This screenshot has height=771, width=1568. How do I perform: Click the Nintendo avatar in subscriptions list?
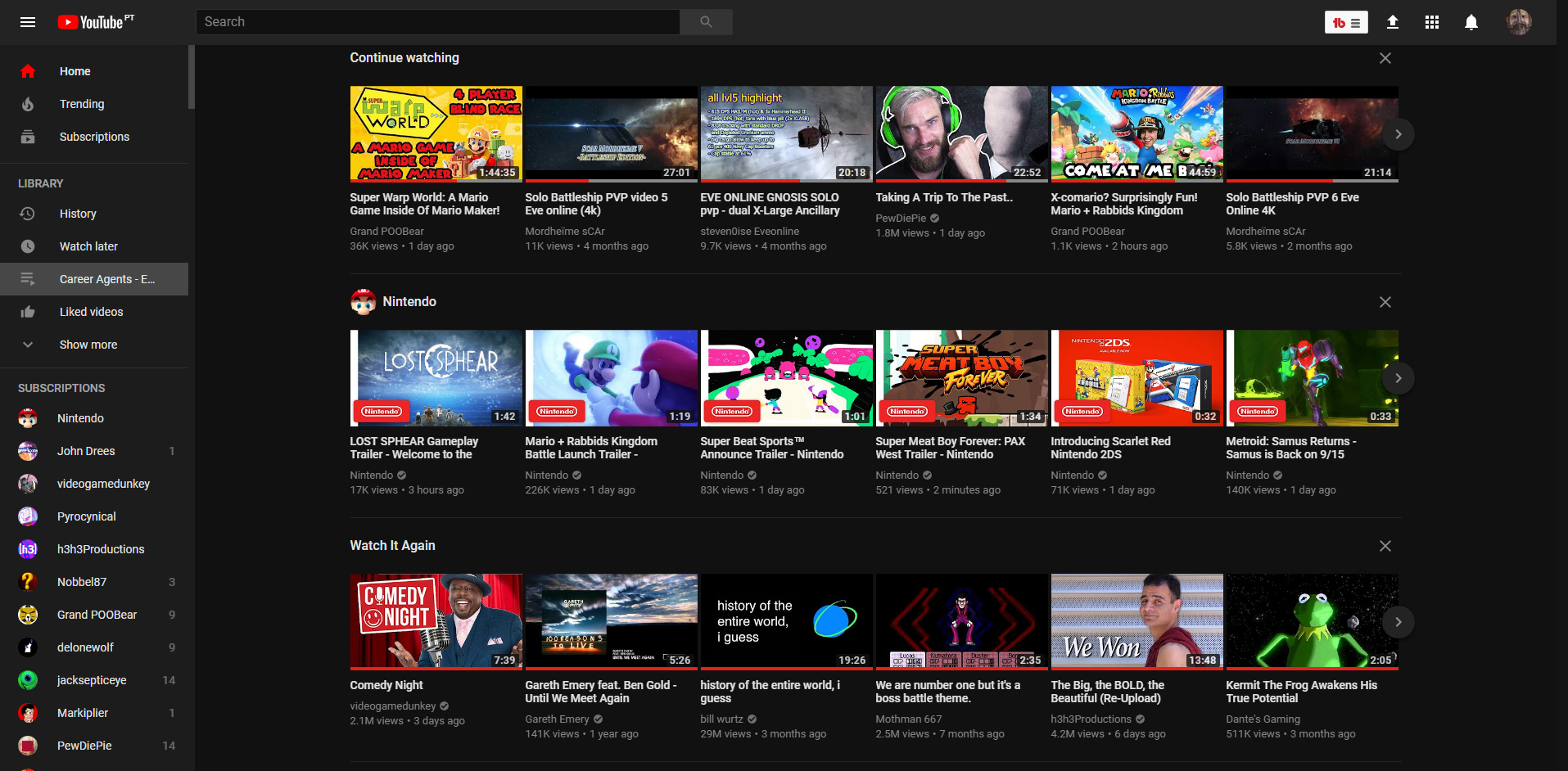[x=28, y=418]
